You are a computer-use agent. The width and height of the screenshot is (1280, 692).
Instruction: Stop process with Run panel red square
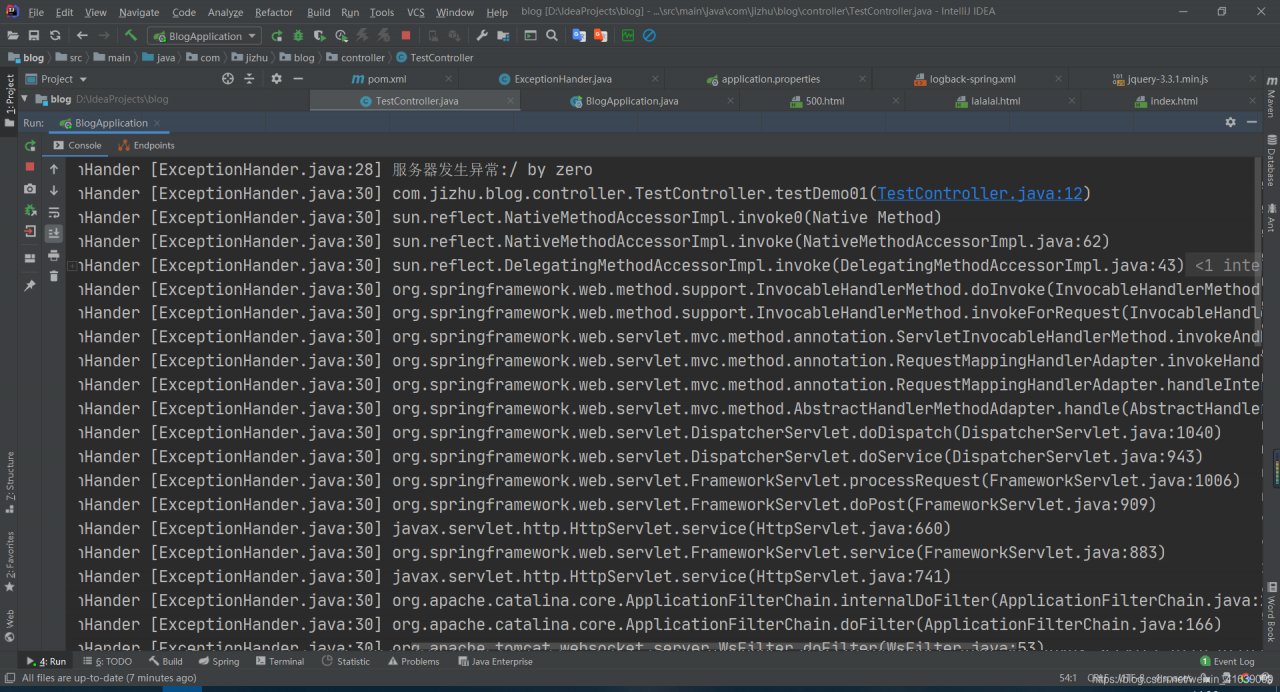coord(30,167)
